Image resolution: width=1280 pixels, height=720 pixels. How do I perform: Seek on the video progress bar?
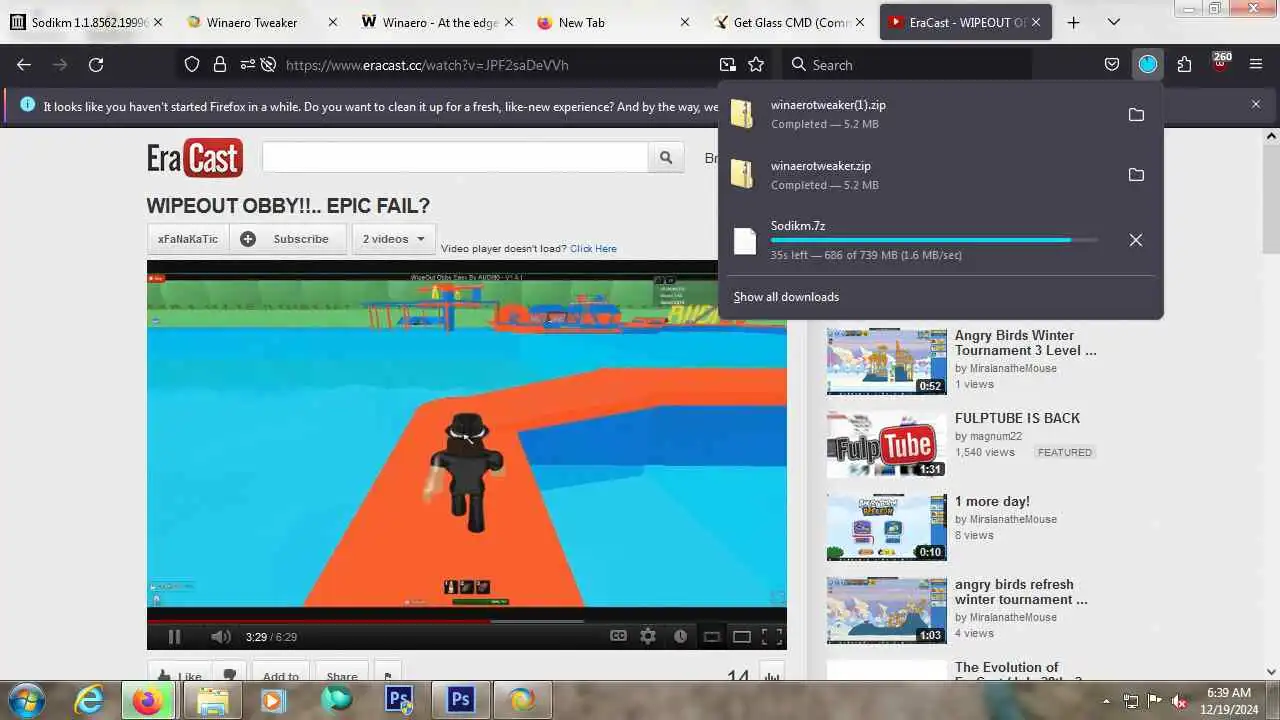click(x=466, y=620)
